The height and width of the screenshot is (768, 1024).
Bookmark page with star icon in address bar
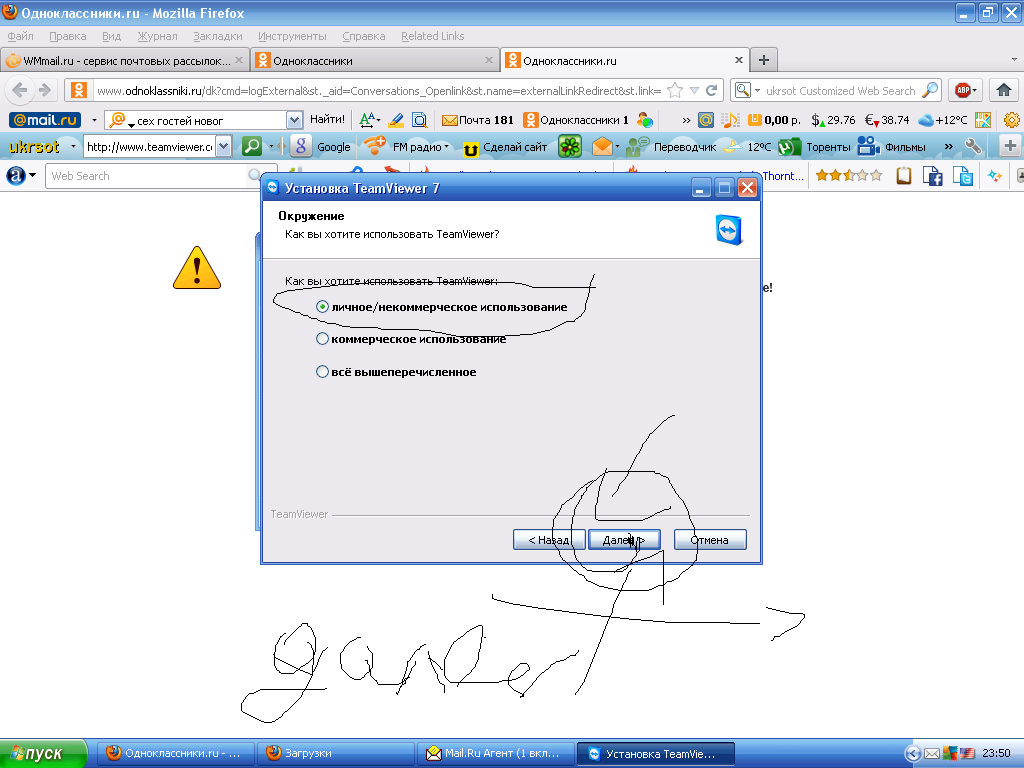tap(675, 90)
